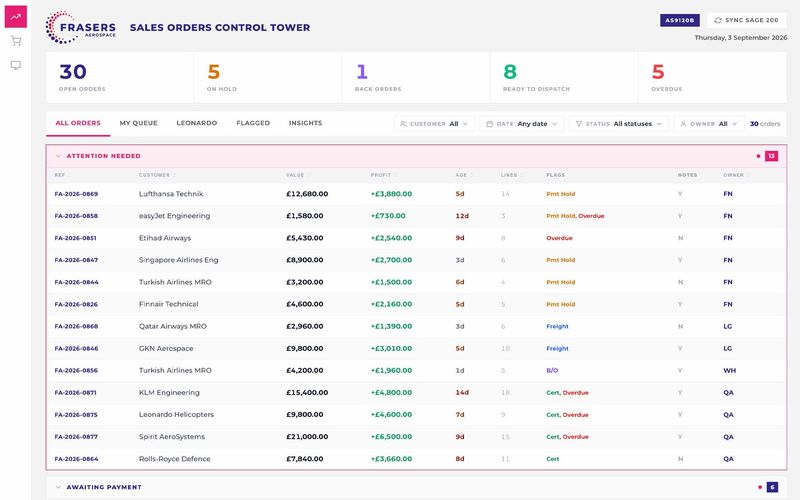This screenshot has height=500, width=800.
Task: Click KLM Engineering customer name
Action: click(169, 392)
